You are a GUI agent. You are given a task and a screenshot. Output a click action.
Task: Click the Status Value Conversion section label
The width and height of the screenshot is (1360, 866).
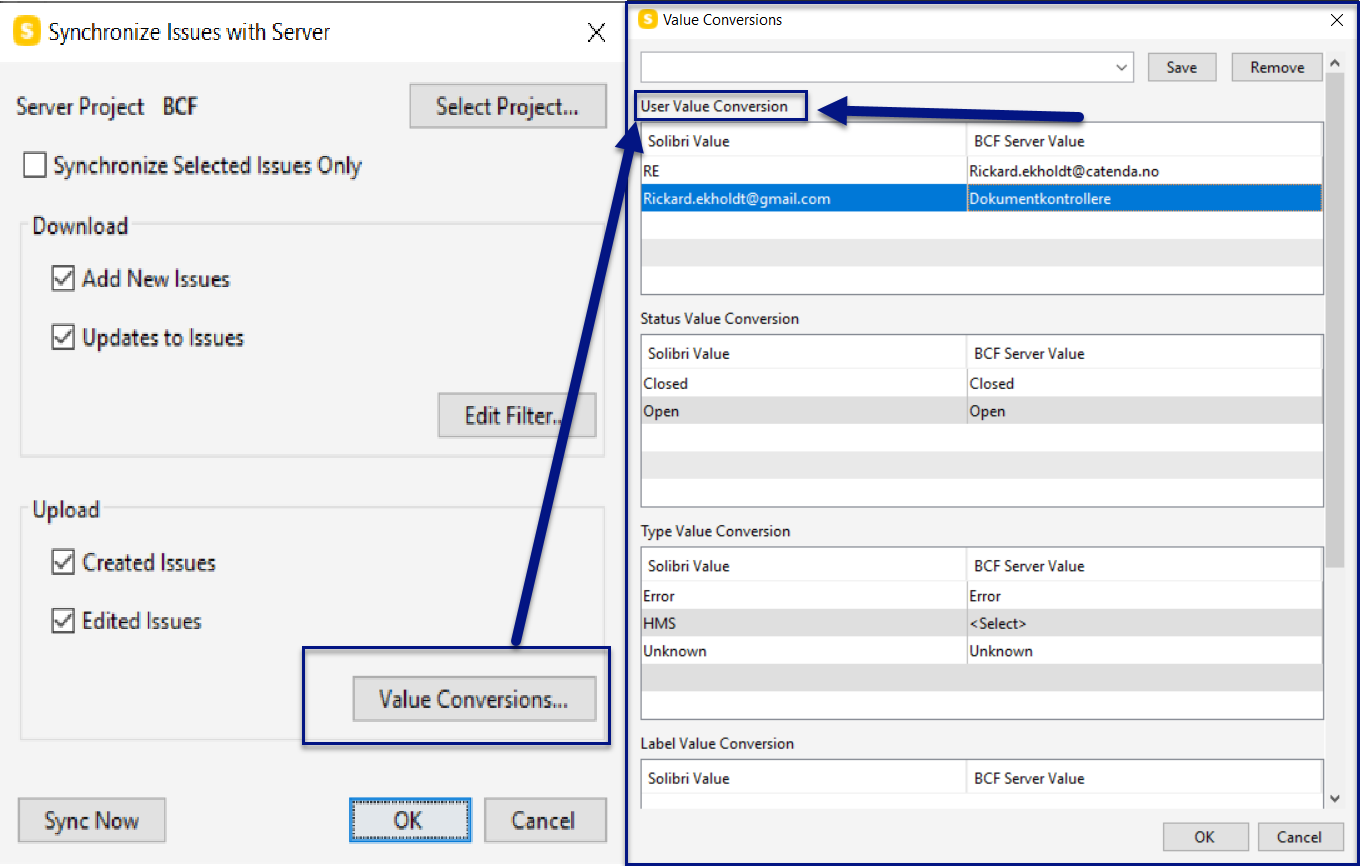tap(720, 319)
